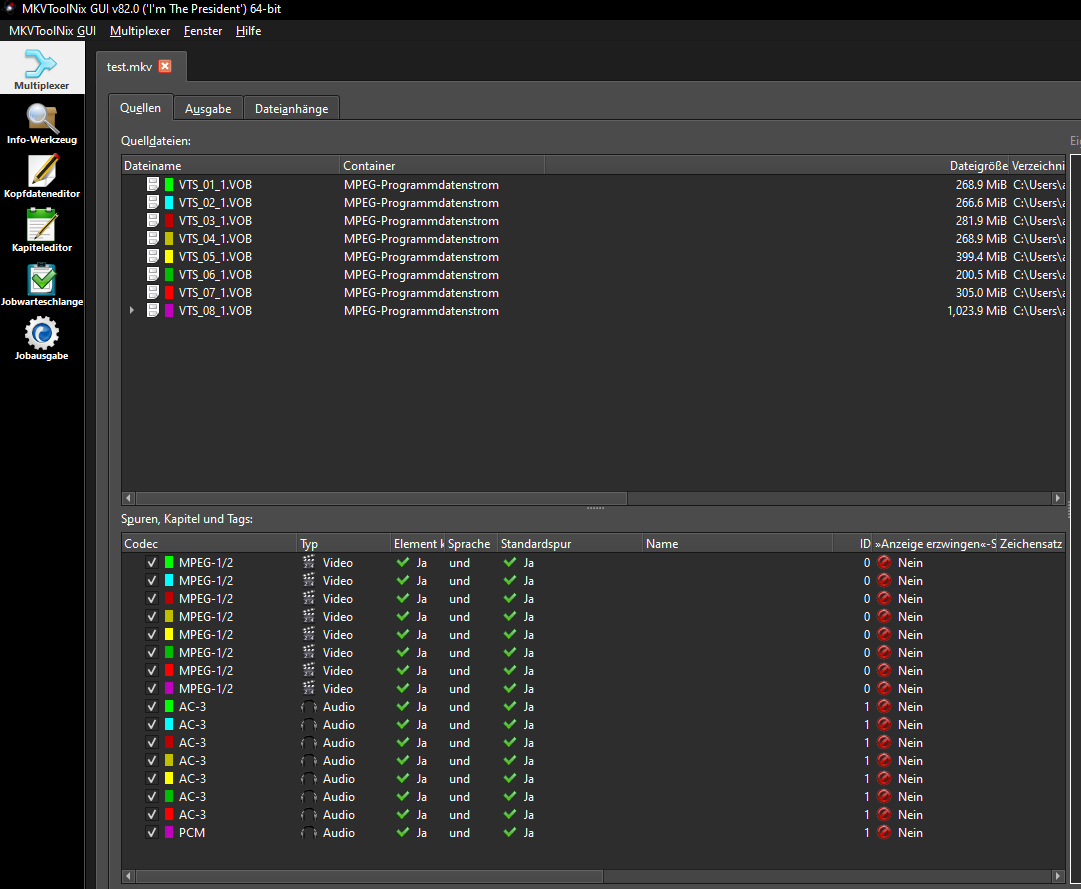Open the Kopfdateneditor tool
This screenshot has width=1081, height=889.
click(42, 177)
